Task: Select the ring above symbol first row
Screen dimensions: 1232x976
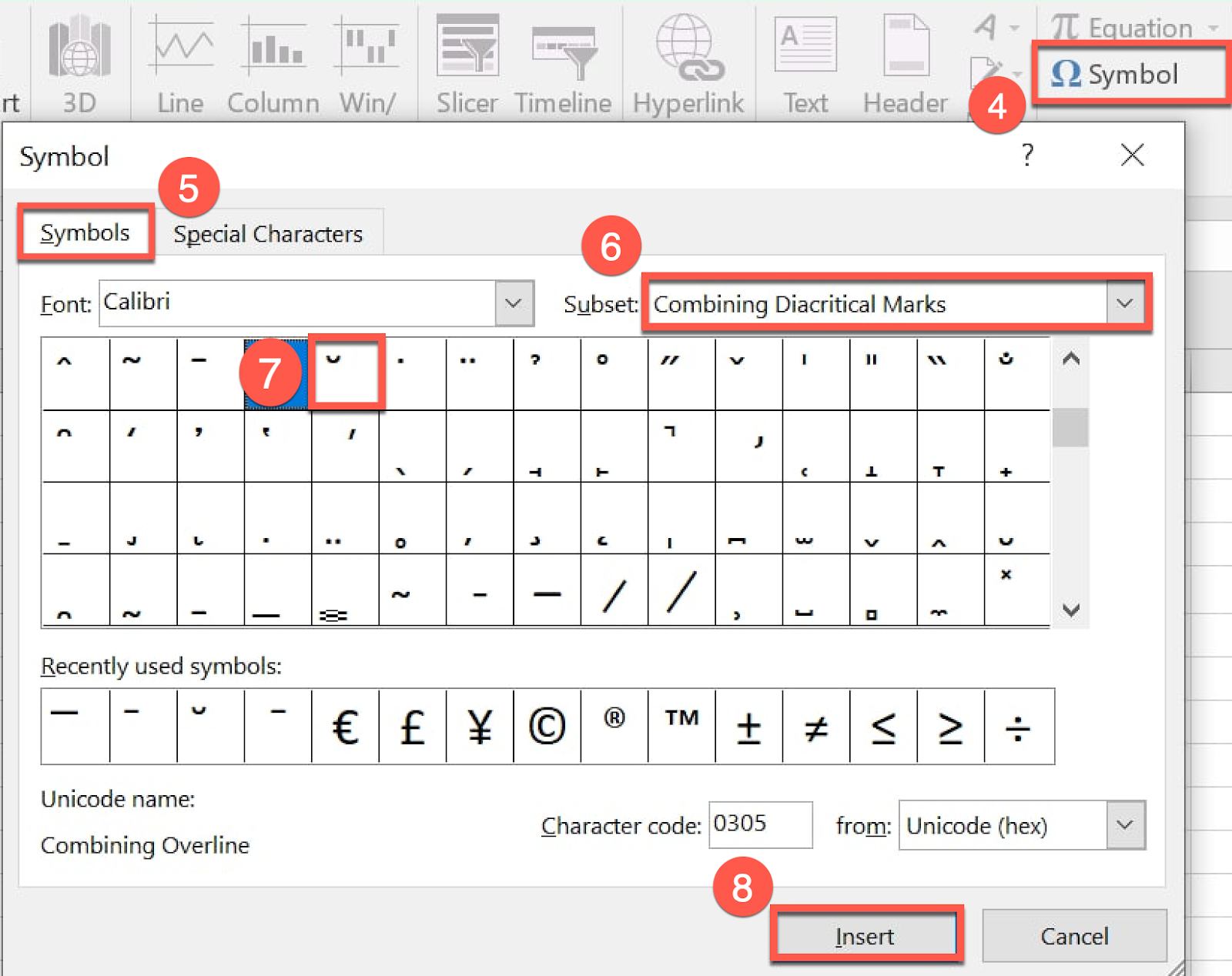Action: pyautogui.click(x=614, y=374)
